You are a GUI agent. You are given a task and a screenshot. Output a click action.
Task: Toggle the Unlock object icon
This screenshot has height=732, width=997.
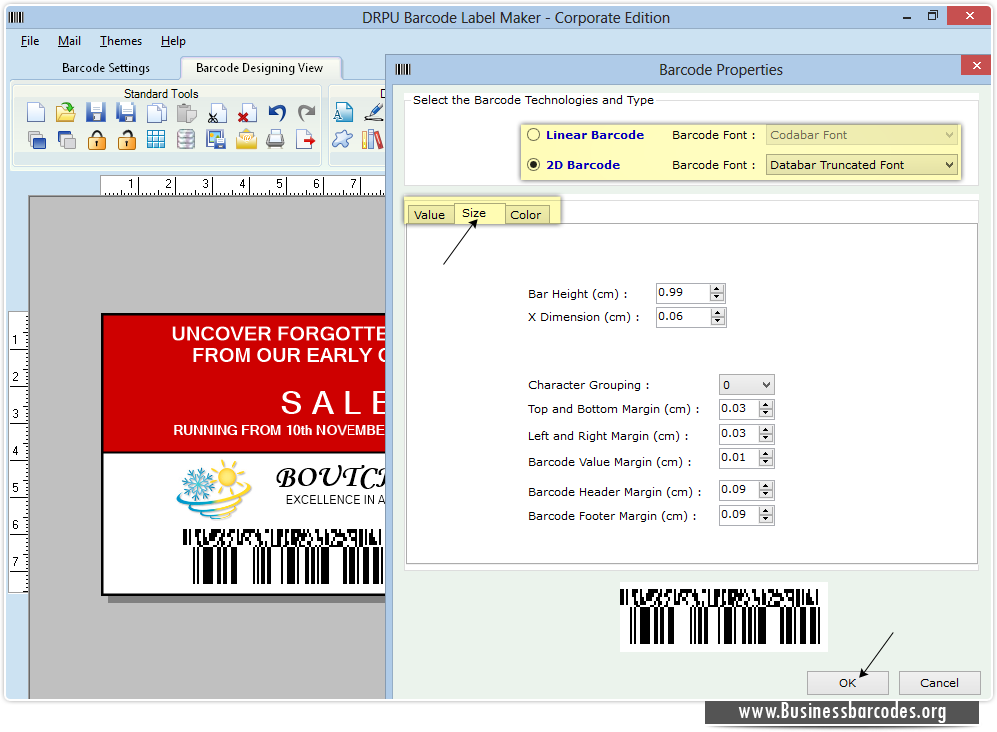[x=125, y=140]
